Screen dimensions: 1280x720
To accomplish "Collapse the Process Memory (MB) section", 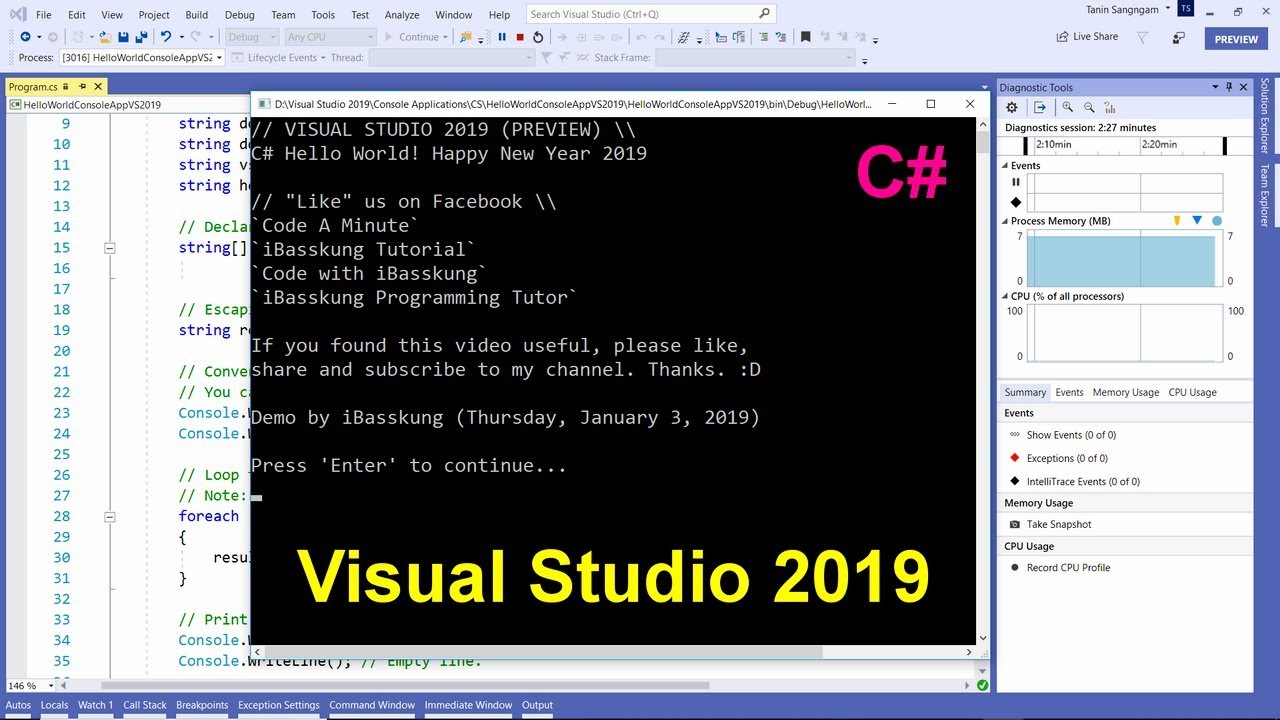I will pyautogui.click(x=1005, y=221).
